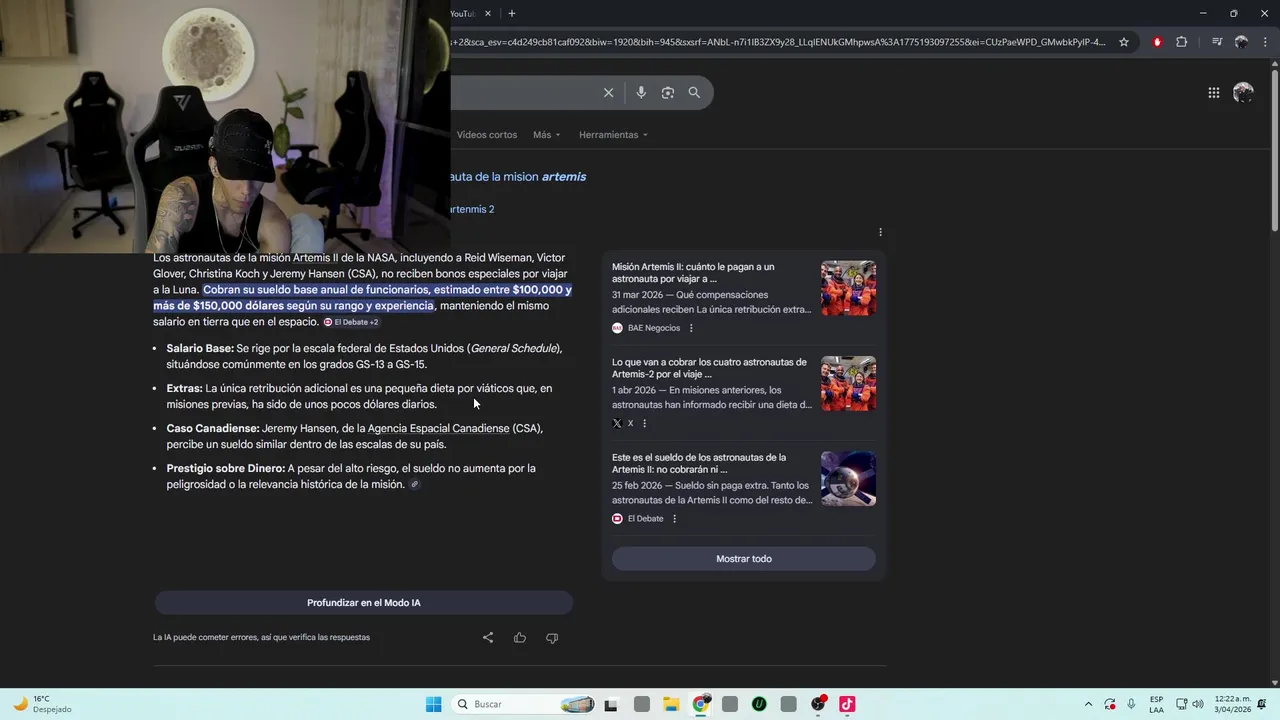Open X source result options menu
The width and height of the screenshot is (1280, 720).
coord(644,423)
